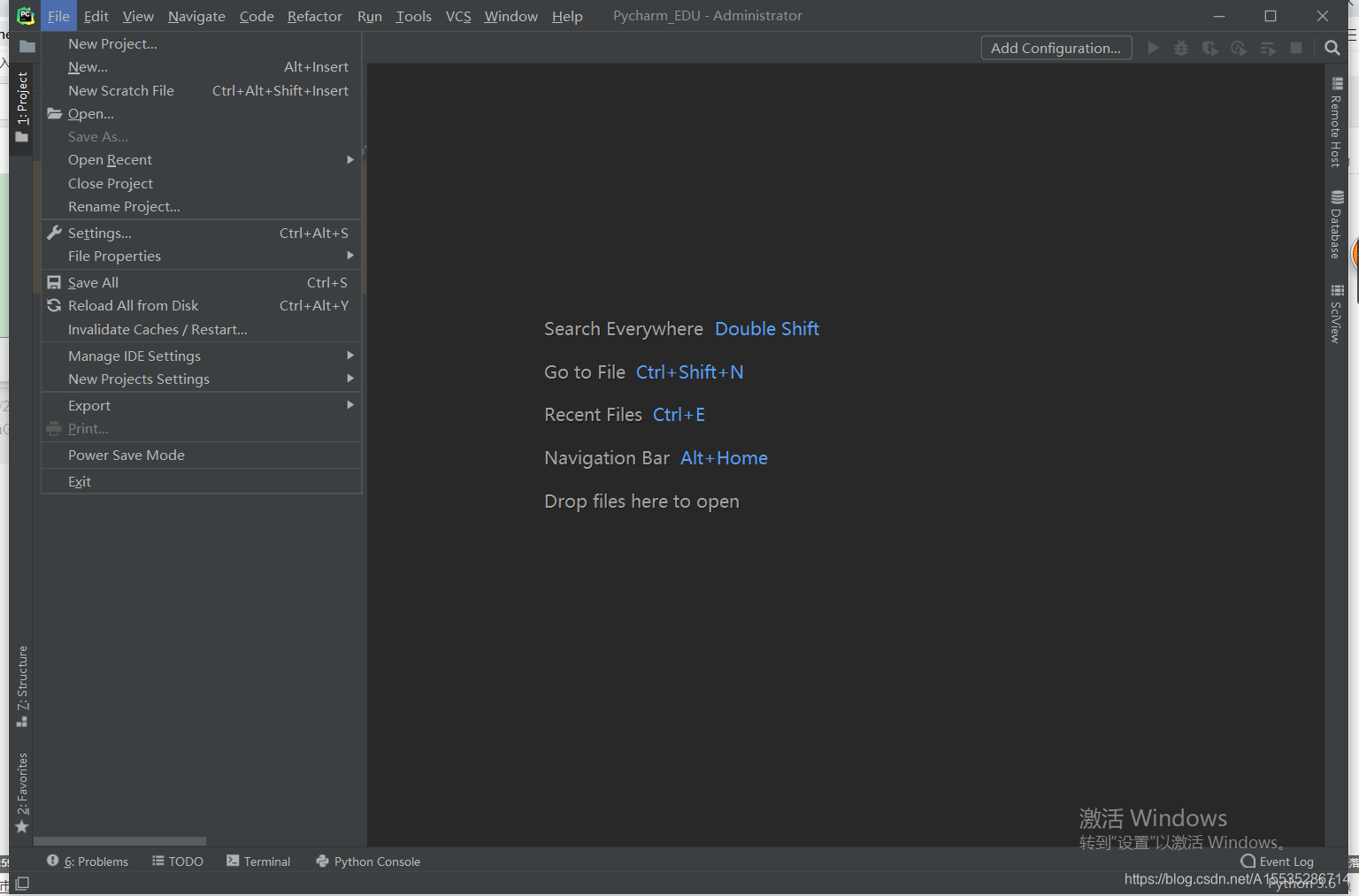Open the Remote Host side panel
The image size is (1359, 896).
[x=1336, y=123]
